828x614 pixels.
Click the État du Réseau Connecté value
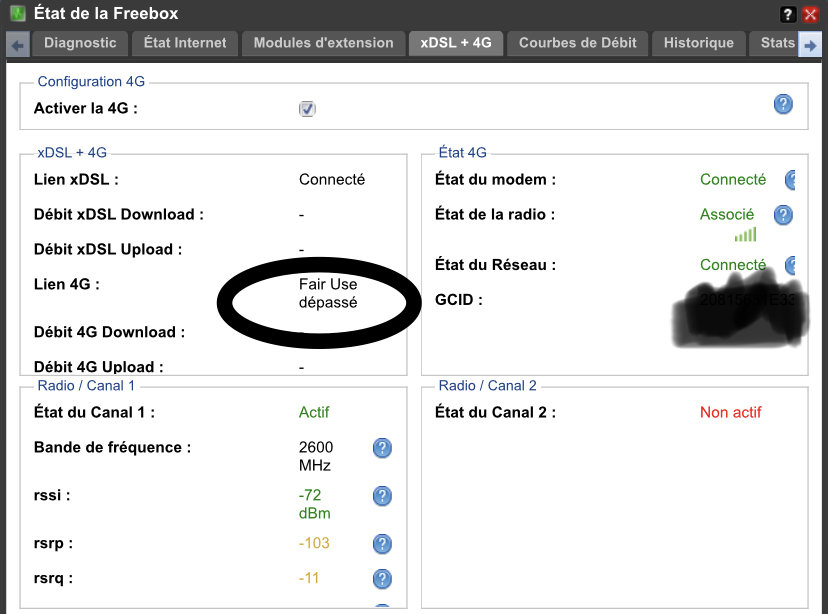tap(733, 265)
